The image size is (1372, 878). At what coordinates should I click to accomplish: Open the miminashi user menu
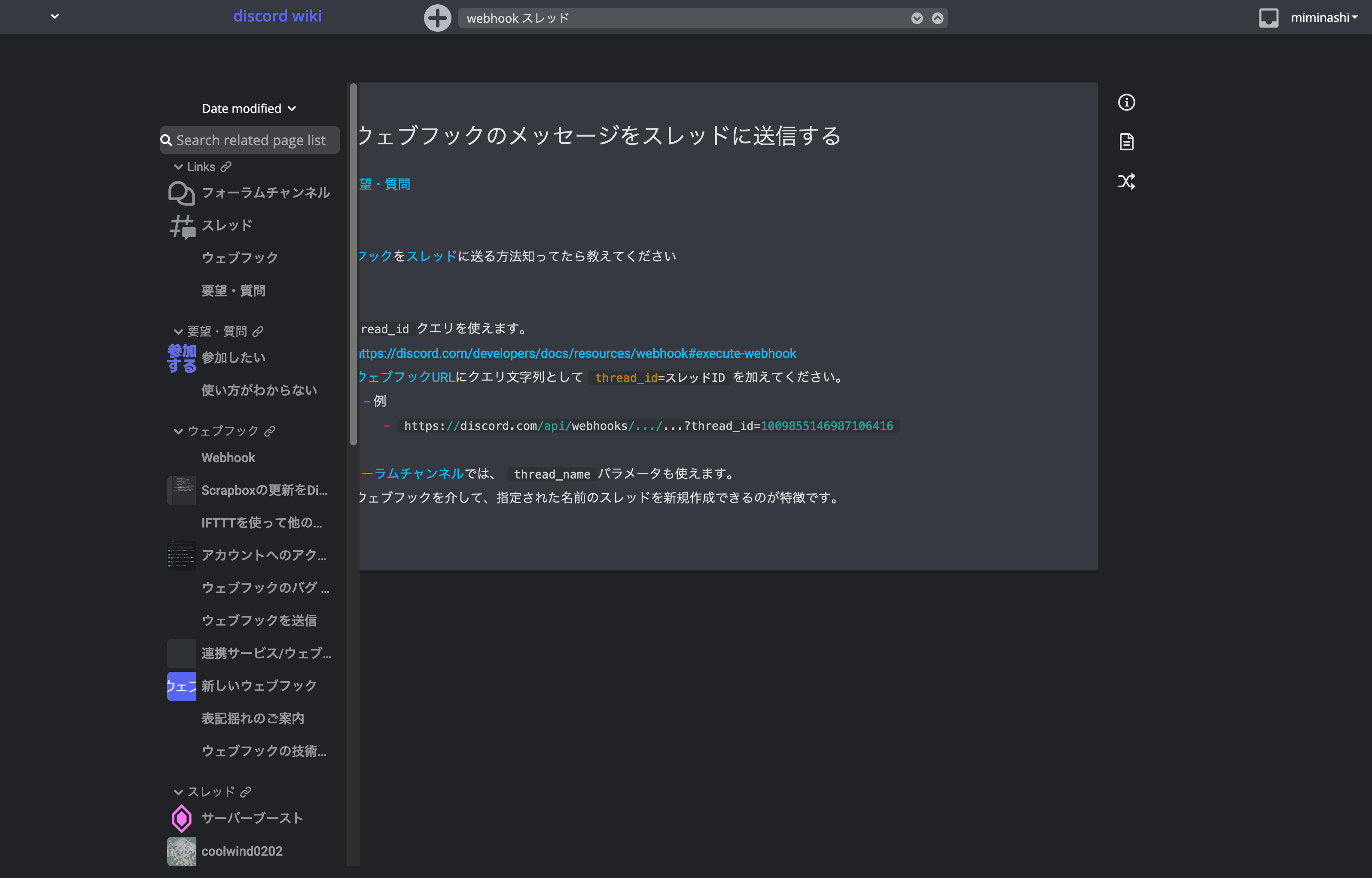pyautogui.click(x=1323, y=18)
